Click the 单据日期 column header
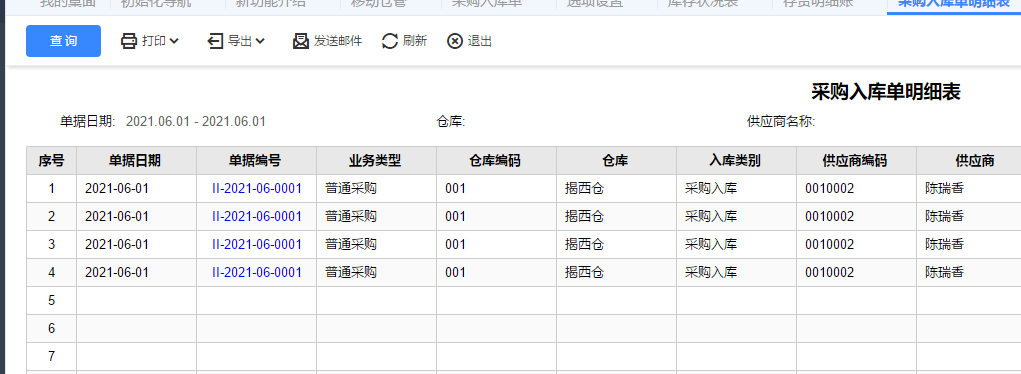The width and height of the screenshot is (1021, 374). [x=137, y=161]
